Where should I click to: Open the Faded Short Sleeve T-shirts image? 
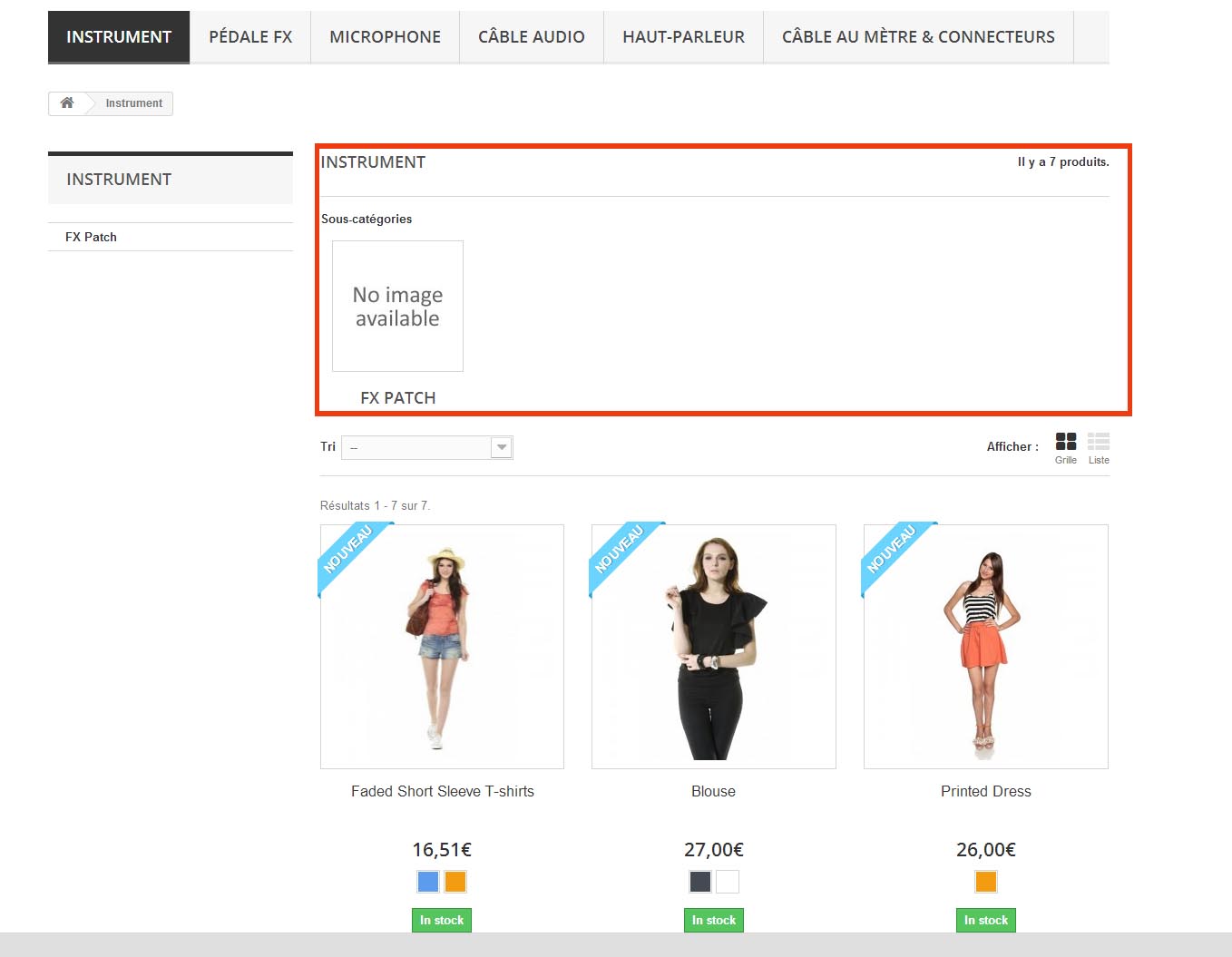click(442, 647)
